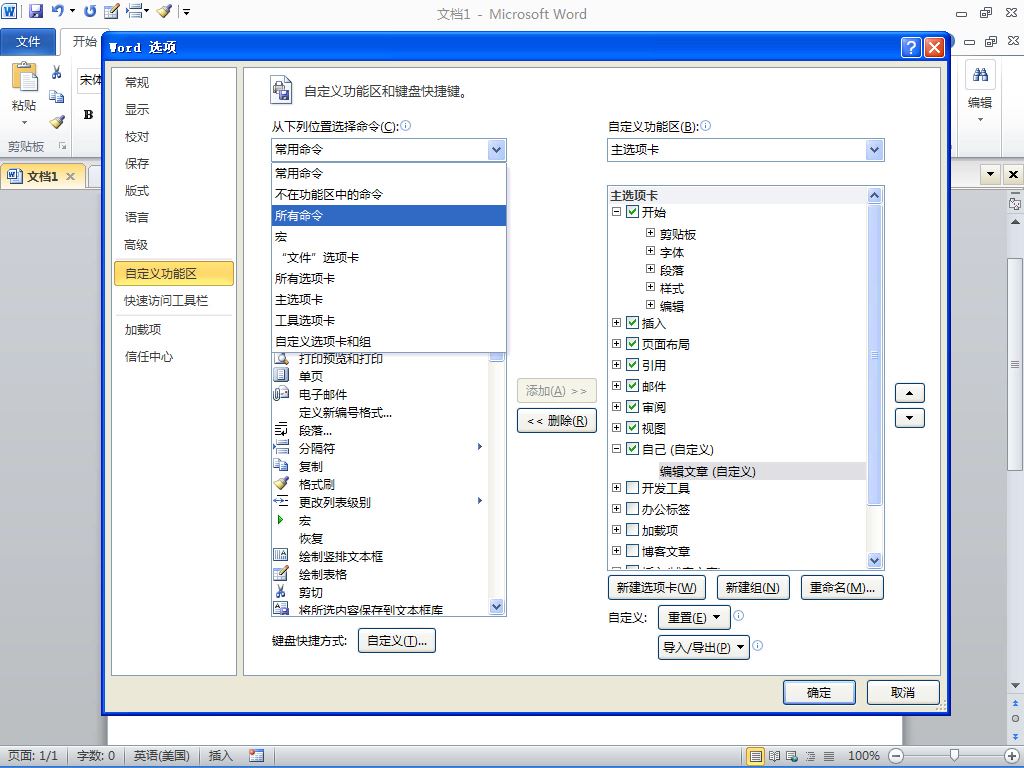
Task: Uncheck the 视图 tab checkbox
Action: [x=632, y=428]
